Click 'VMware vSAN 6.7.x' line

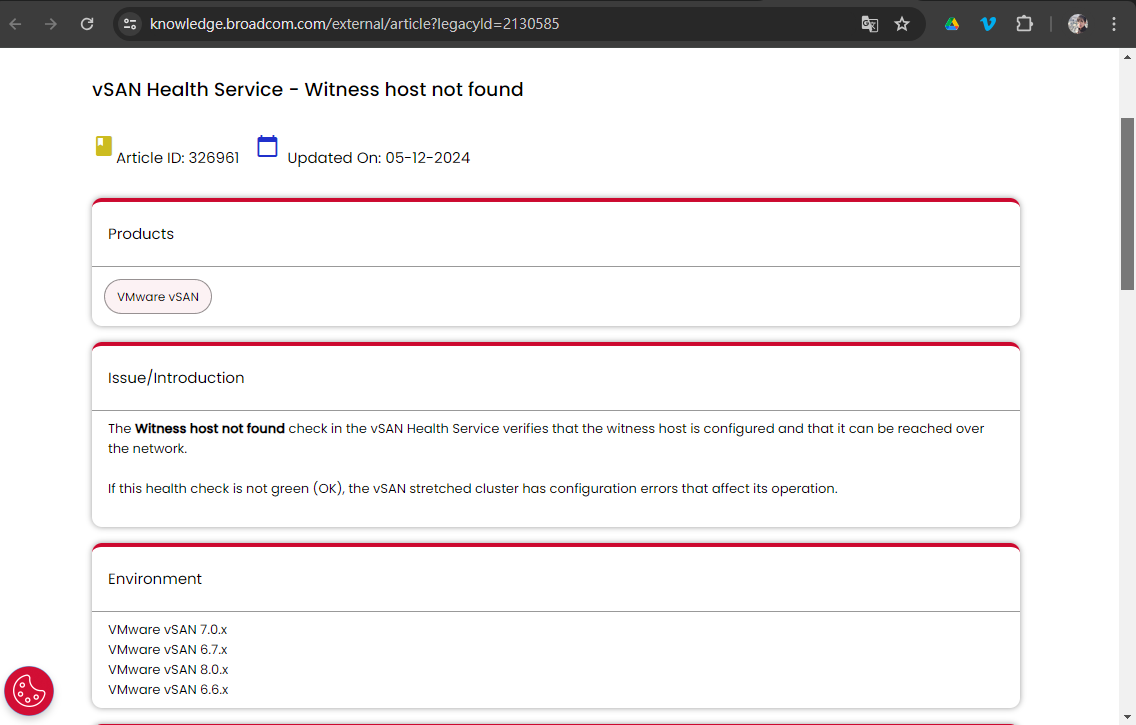coord(167,650)
